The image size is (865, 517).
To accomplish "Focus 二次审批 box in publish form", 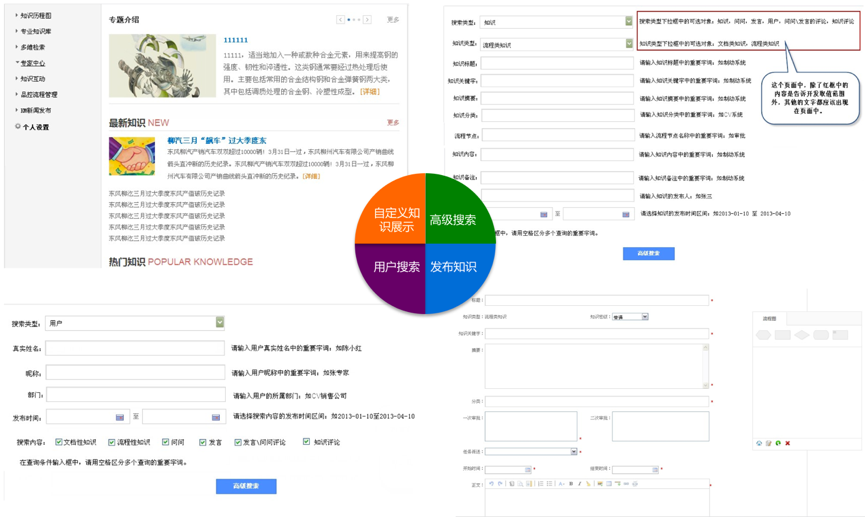I will (x=661, y=426).
